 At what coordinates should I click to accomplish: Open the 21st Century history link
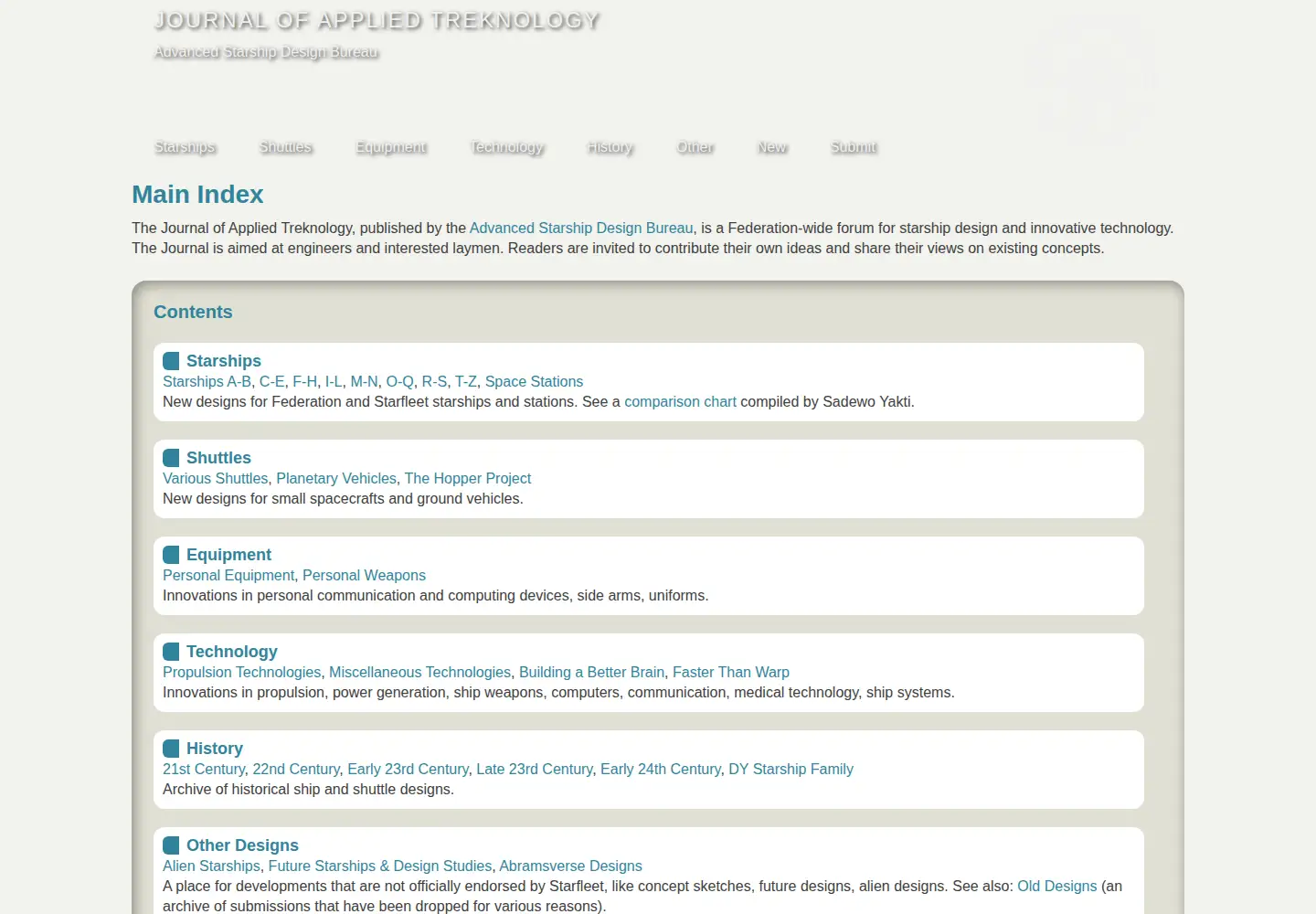(204, 769)
